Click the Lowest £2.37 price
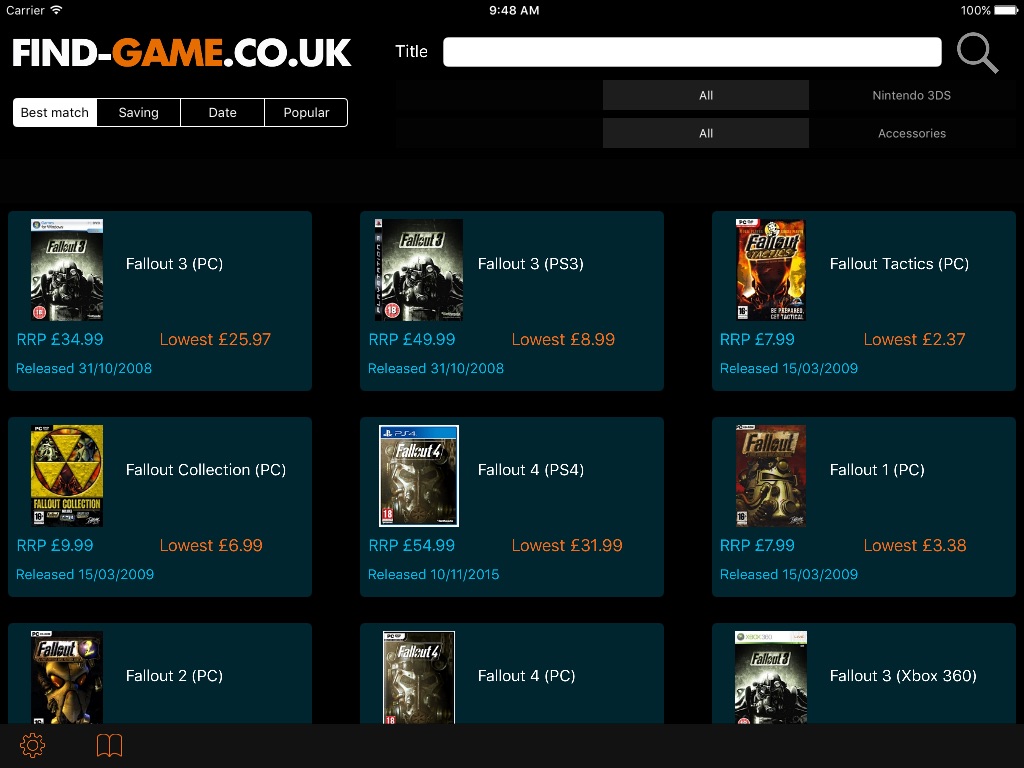This screenshot has width=1024, height=768. pos(914,340)
